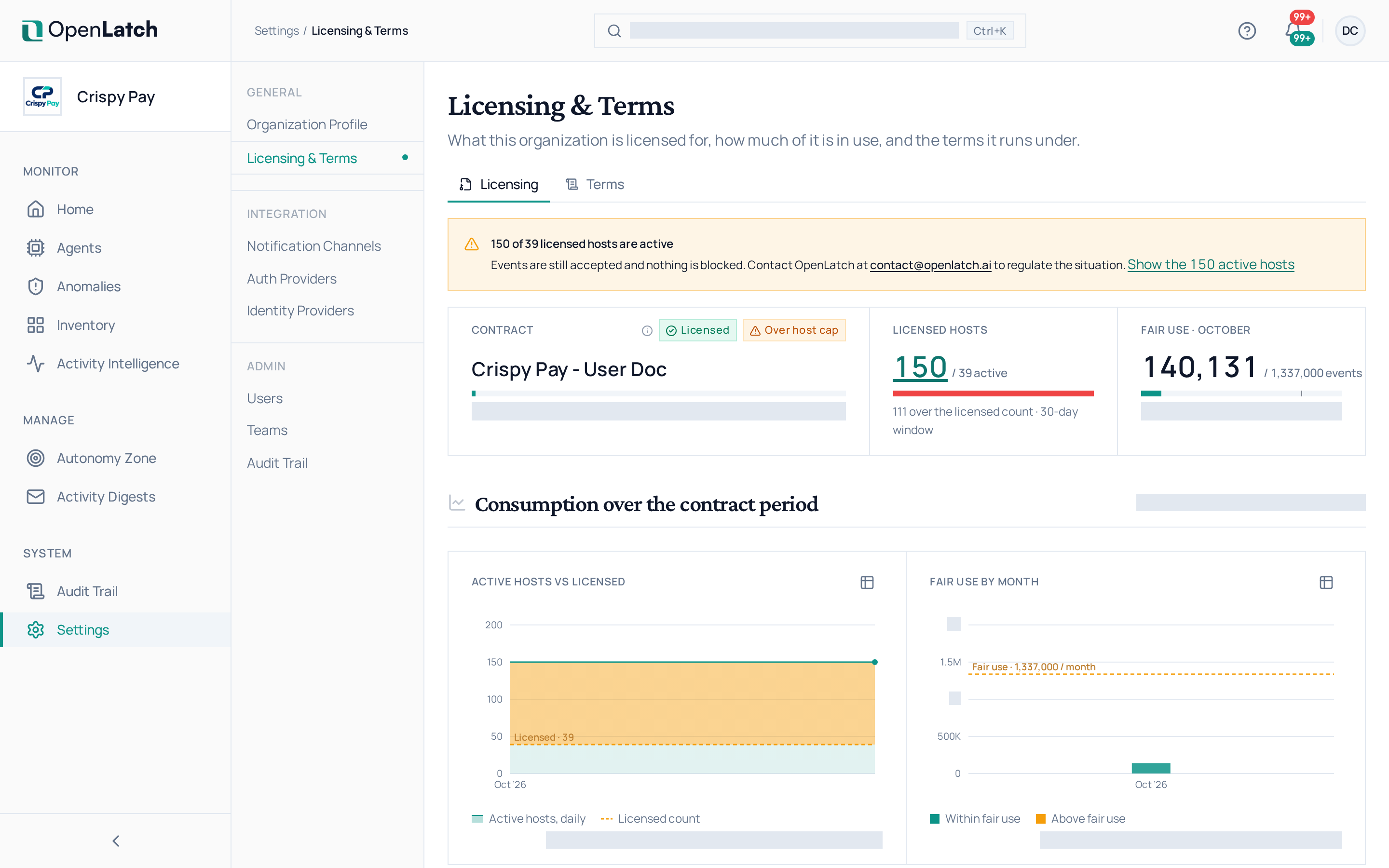
Task: Click the Crispy Pay organization logo
Action: tap(42, 96)
